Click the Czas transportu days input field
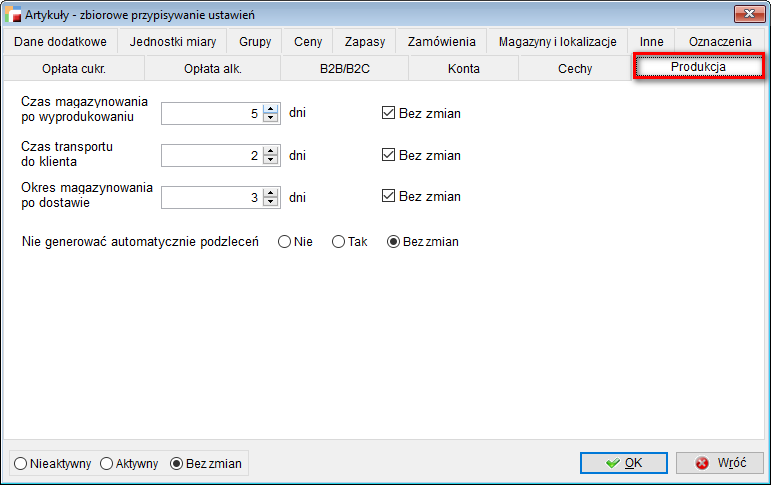The width and height of the screenshot is (771, 485). click(x=211, y=156)
